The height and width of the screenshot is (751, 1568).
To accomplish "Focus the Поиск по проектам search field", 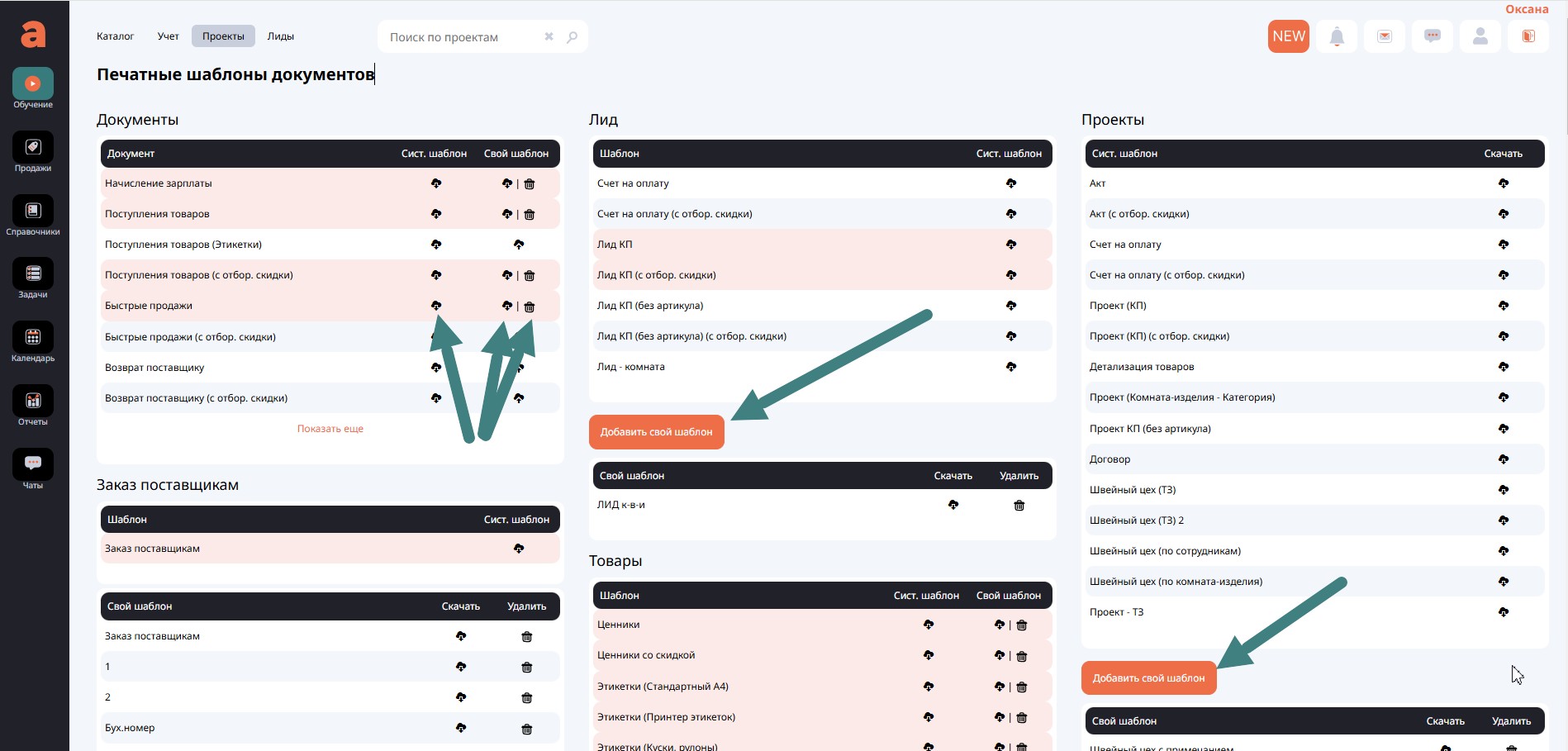I will (x=463, y=37).
